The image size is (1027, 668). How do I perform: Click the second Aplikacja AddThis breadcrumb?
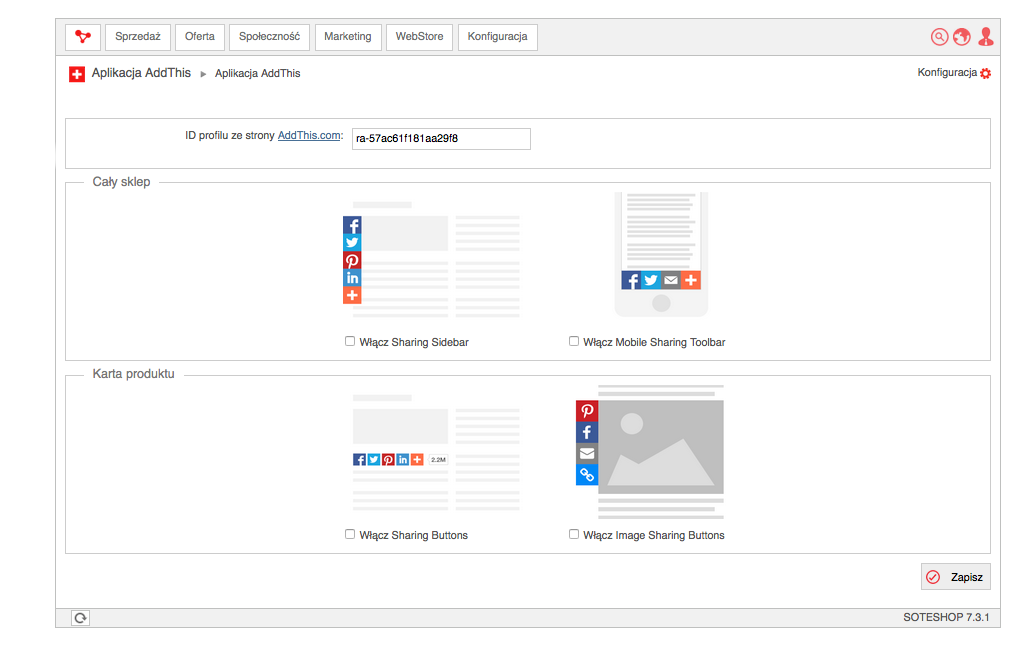[257, 73]
